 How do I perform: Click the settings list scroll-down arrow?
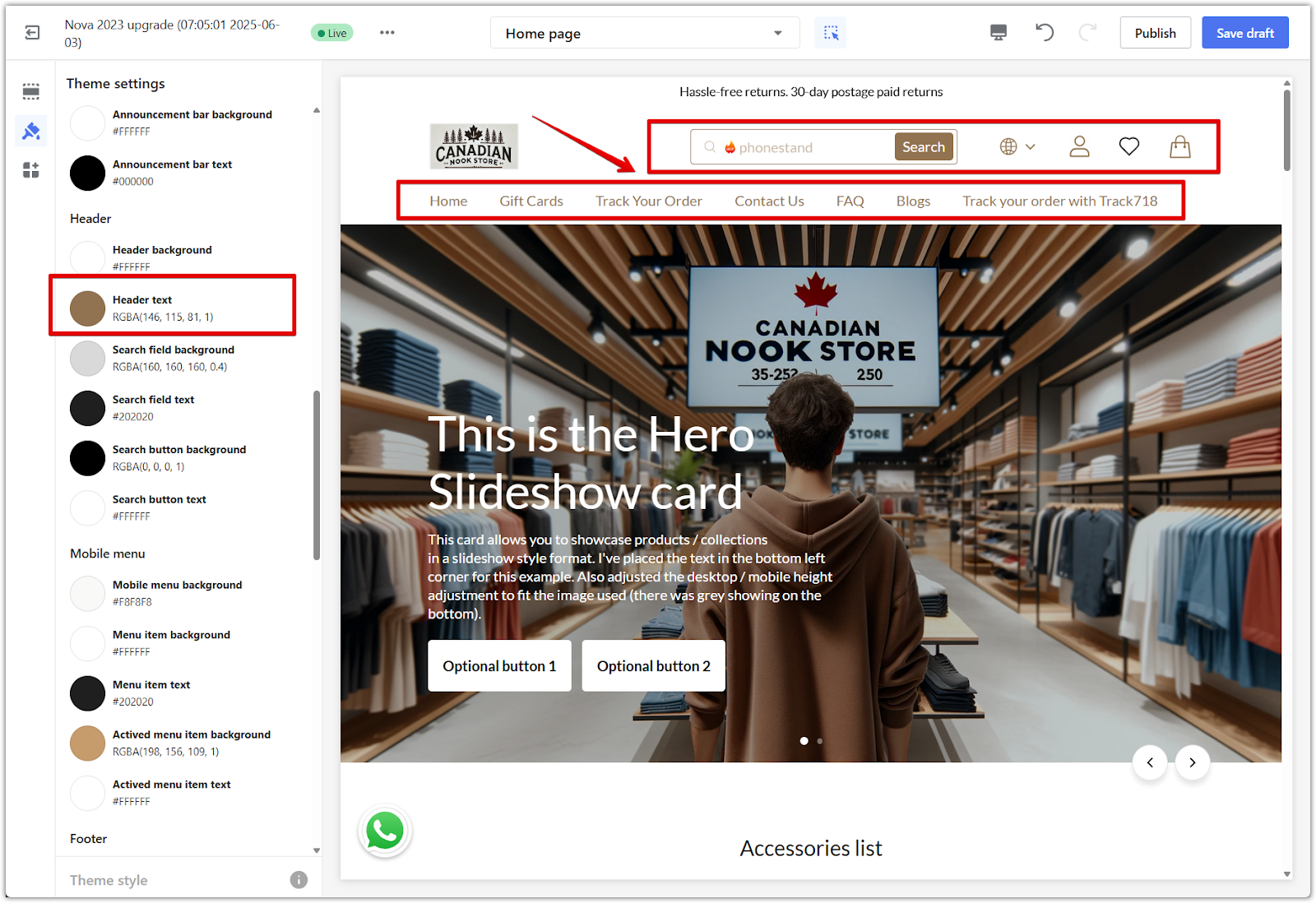click(317, 850)
